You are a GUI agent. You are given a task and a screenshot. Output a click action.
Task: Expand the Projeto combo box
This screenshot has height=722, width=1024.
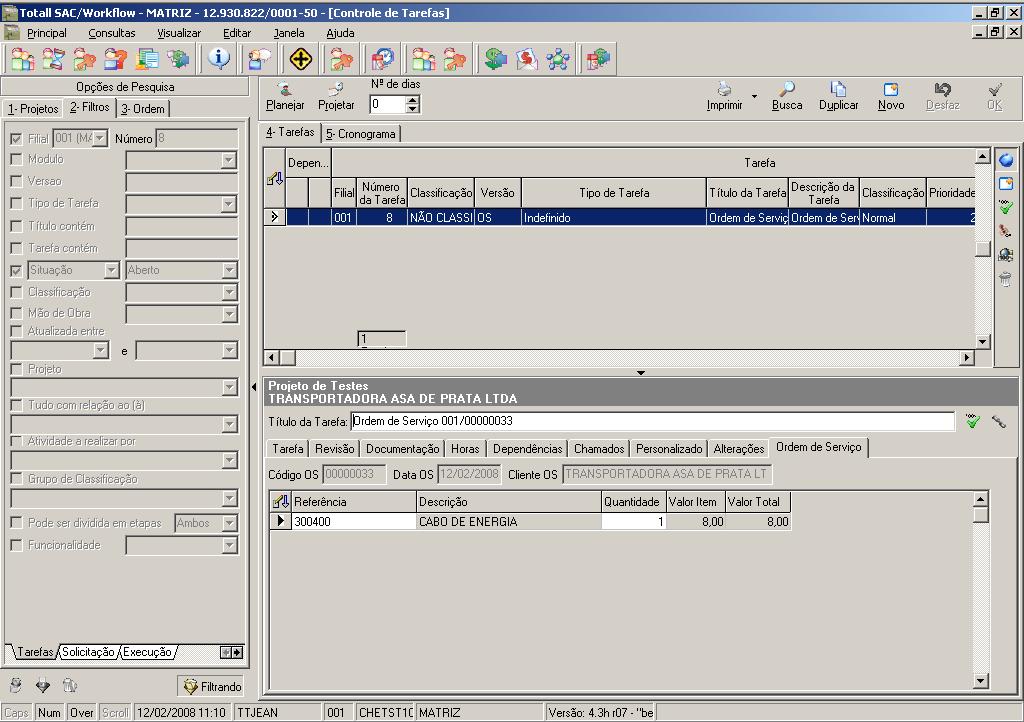(229, 388)
